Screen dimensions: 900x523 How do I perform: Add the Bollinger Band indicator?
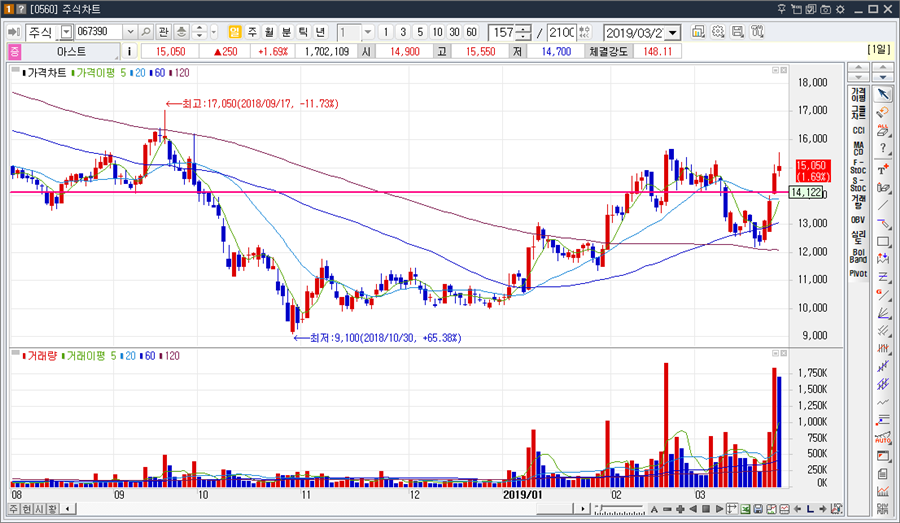pos(858,255)
